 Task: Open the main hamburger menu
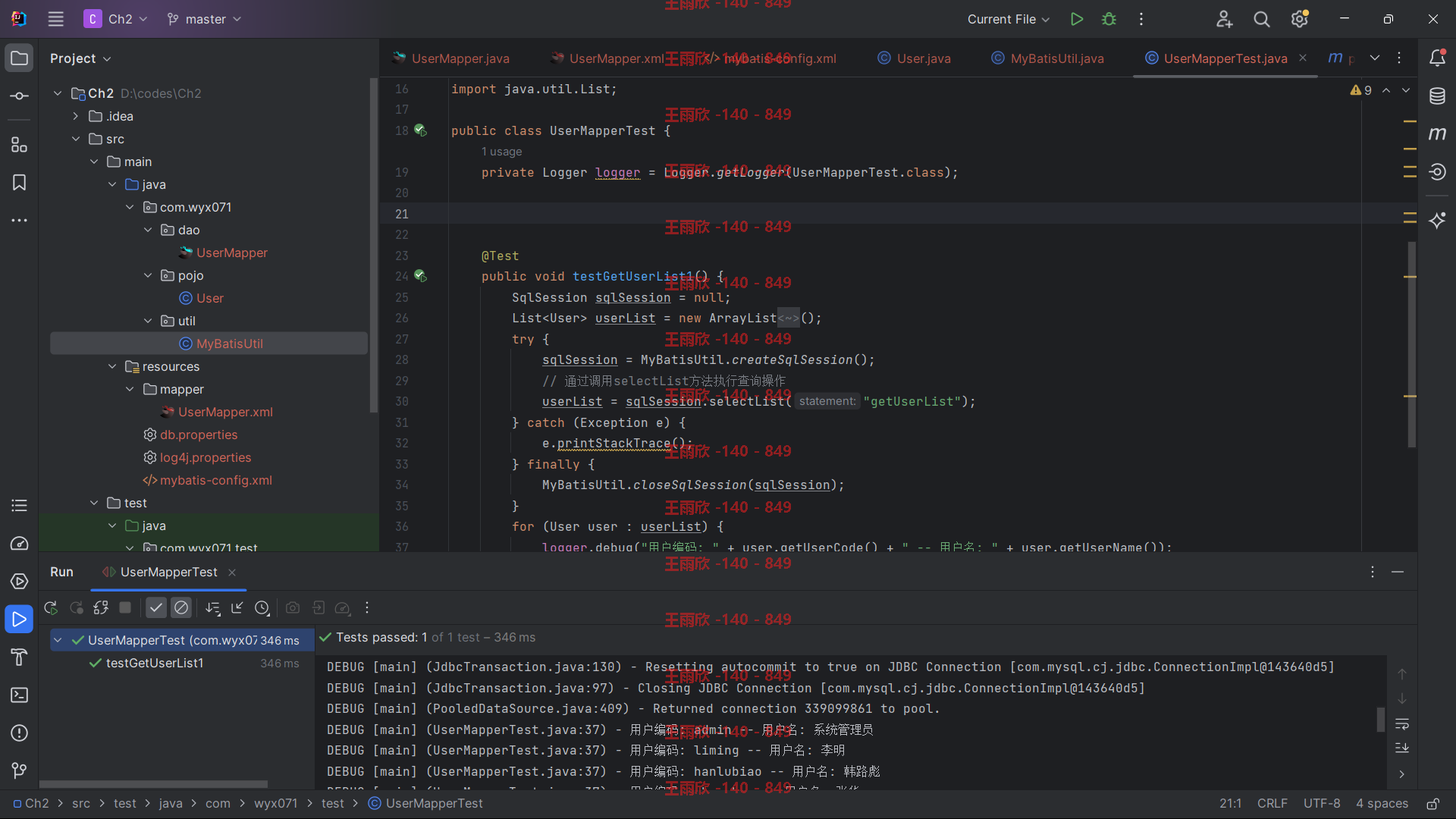tap(55, 19)
